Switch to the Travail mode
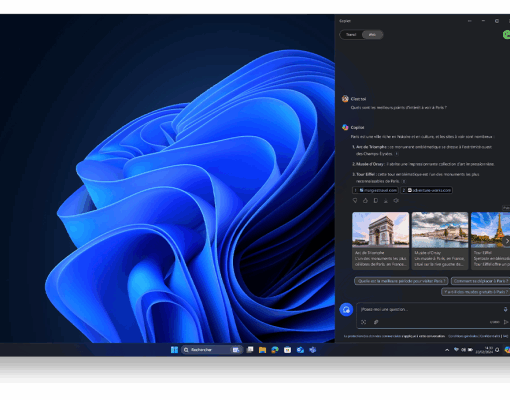This screenshot has width=510, height=400. click(351, 35)
